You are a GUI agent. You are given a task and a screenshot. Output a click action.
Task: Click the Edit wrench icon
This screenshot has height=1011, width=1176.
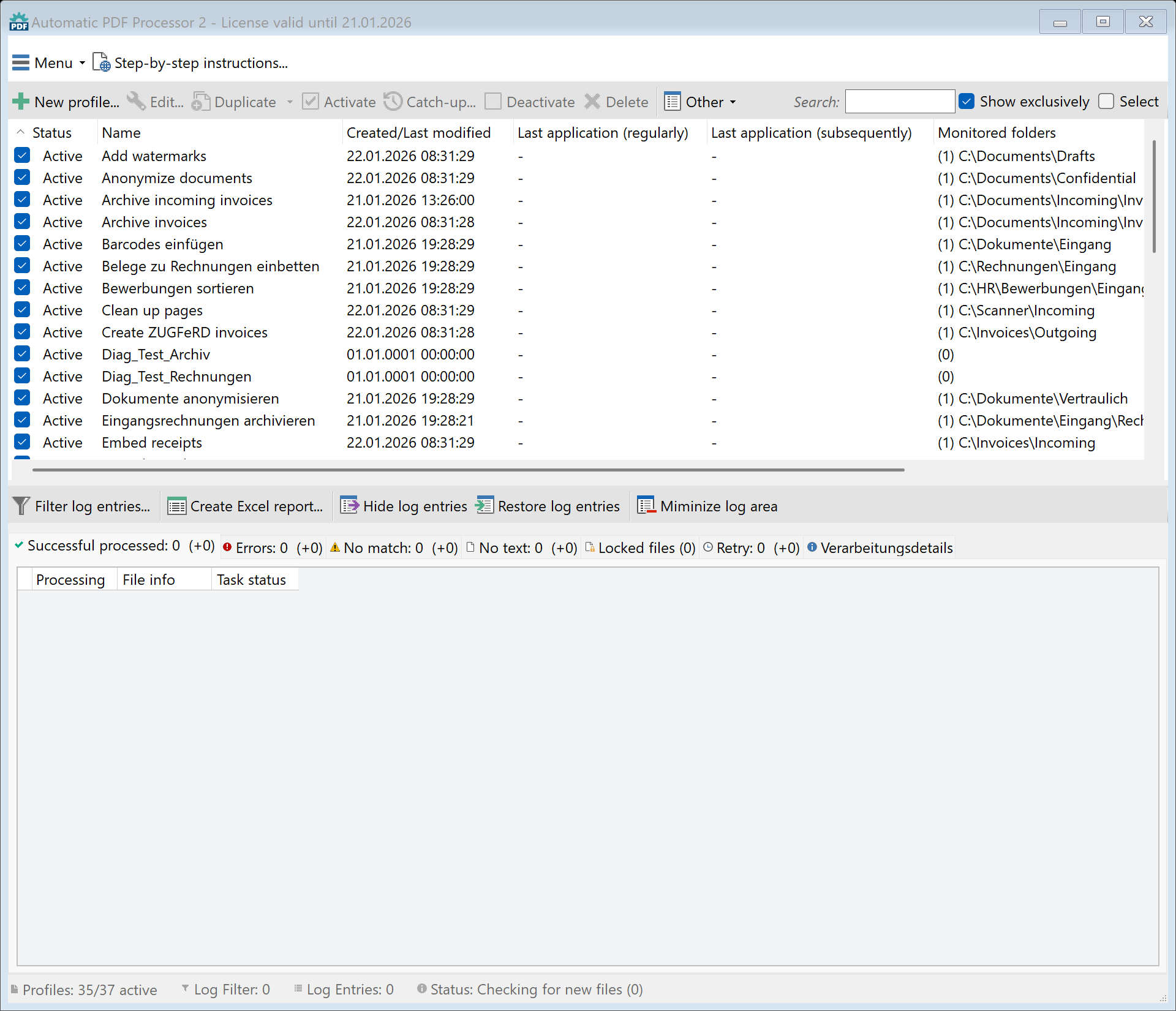136,102
